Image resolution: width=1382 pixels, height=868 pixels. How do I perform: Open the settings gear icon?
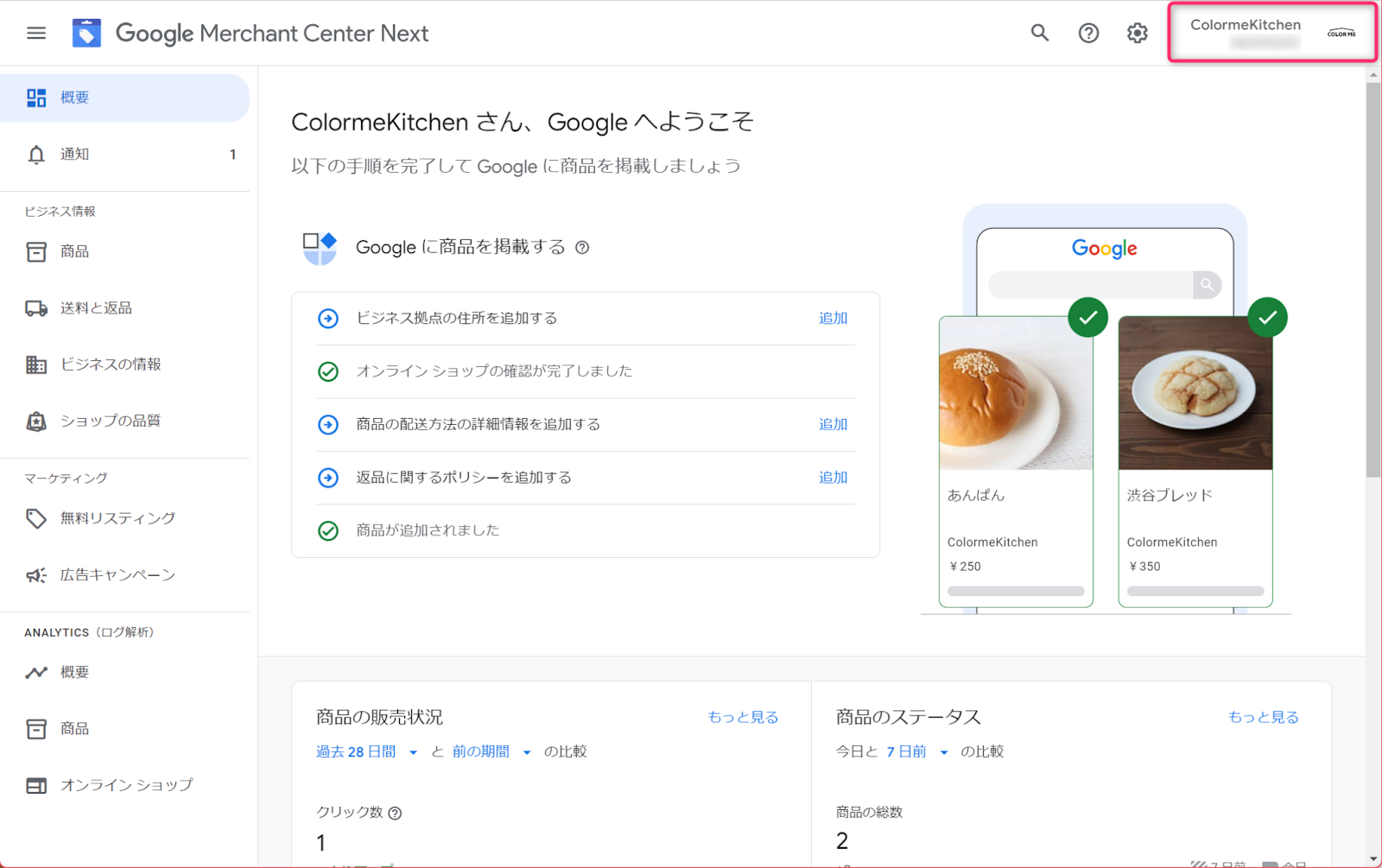(1137, 33)
